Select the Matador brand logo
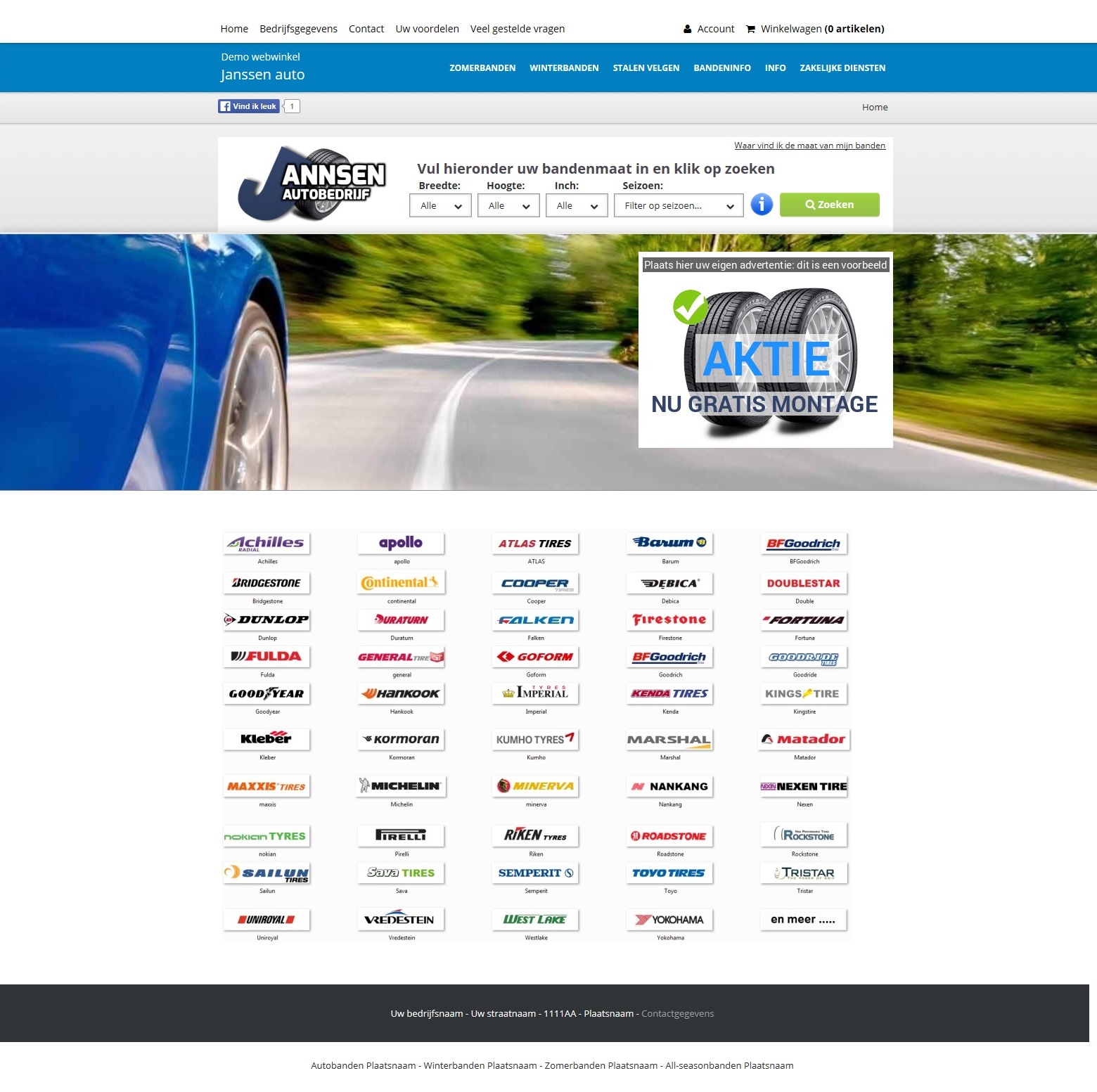This screenshot has height=1092, width=1097. point(804,739)
